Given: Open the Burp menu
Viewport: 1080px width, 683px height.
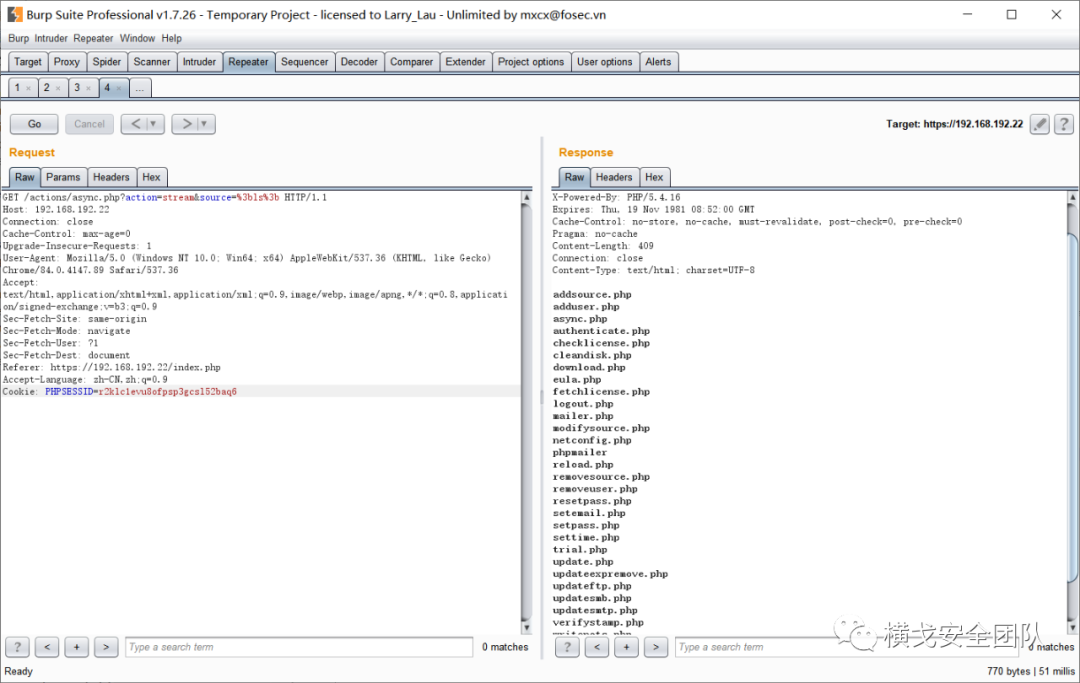Looking at the screenshot, I should [19, 39].
